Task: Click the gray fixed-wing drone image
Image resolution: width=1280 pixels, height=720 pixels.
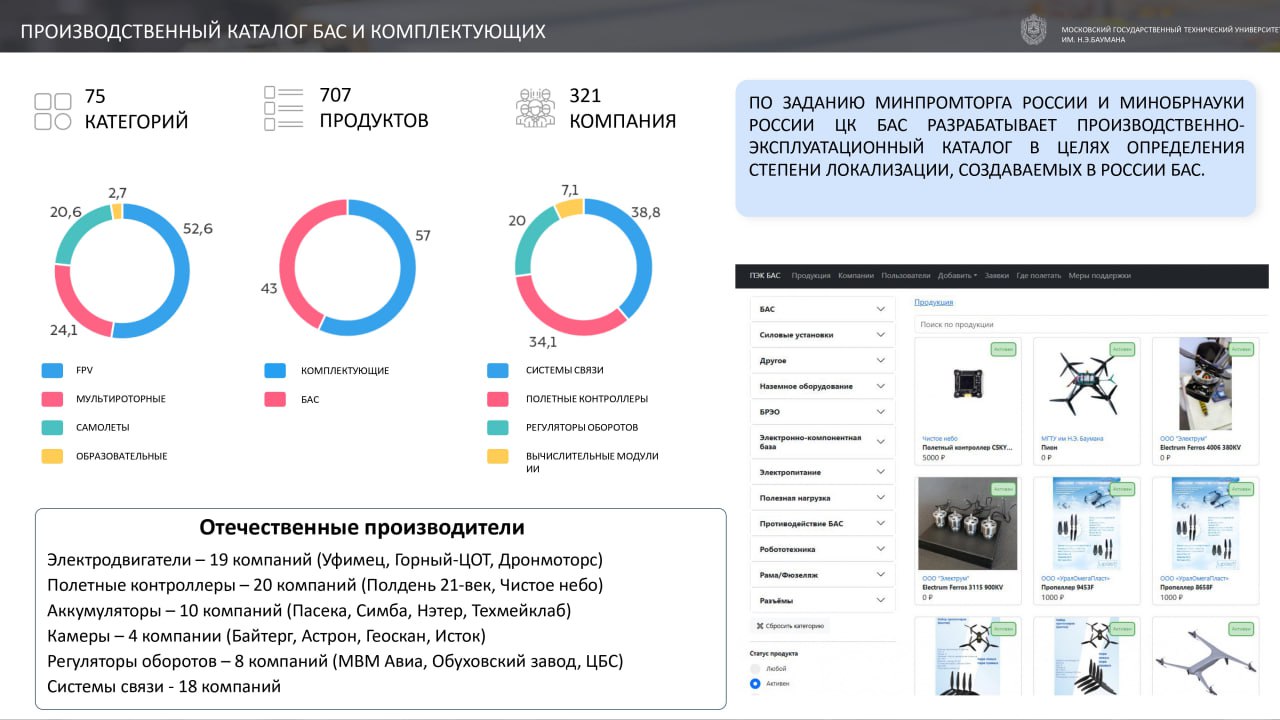Action: (1206, 660)
